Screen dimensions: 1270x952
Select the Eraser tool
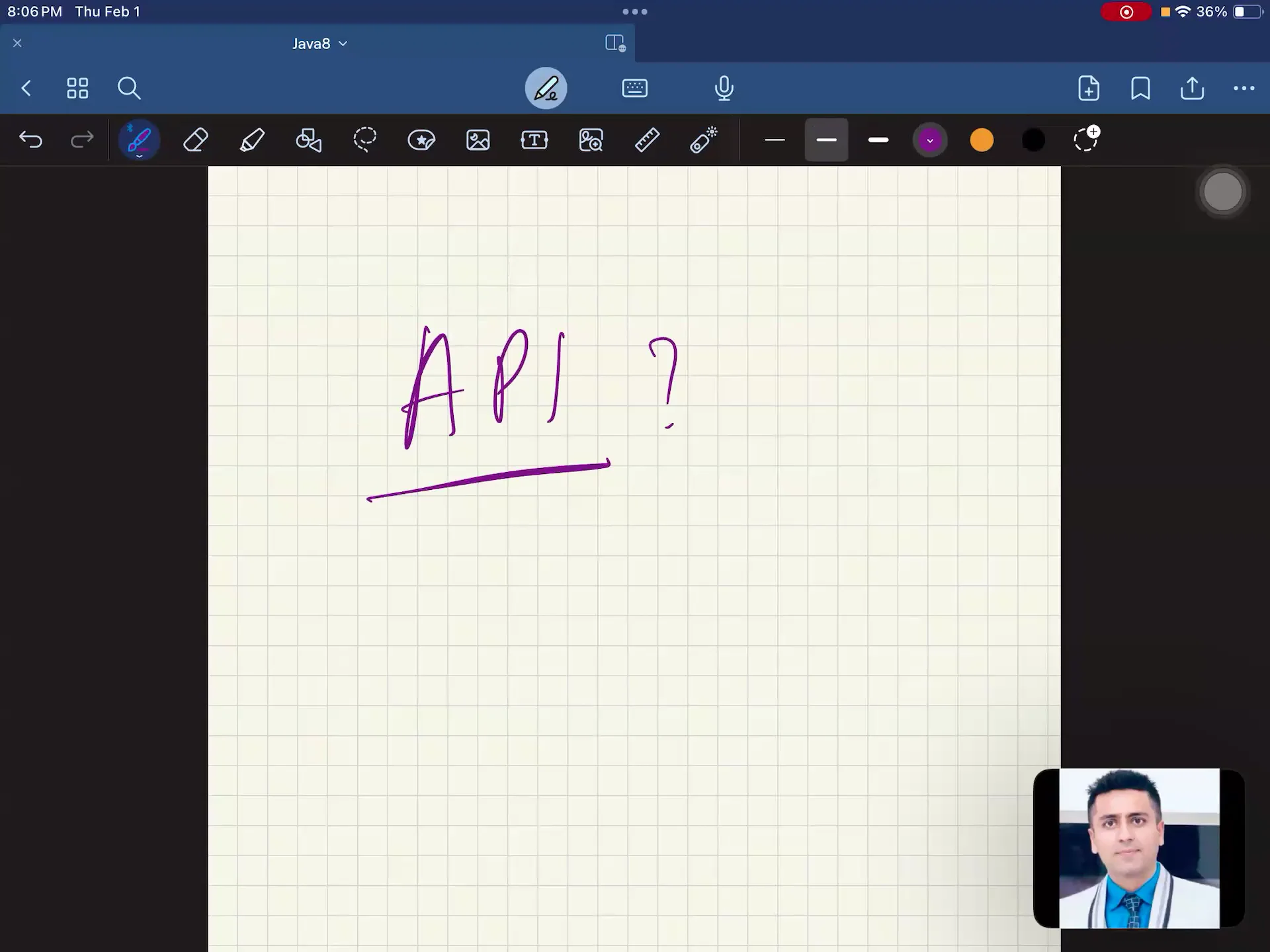click(x=196, y=140)
